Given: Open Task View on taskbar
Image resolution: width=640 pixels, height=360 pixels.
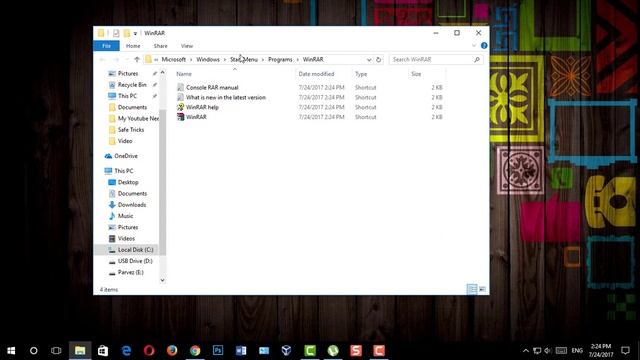Looking at the screenshot, I should (x=56, y=350).
